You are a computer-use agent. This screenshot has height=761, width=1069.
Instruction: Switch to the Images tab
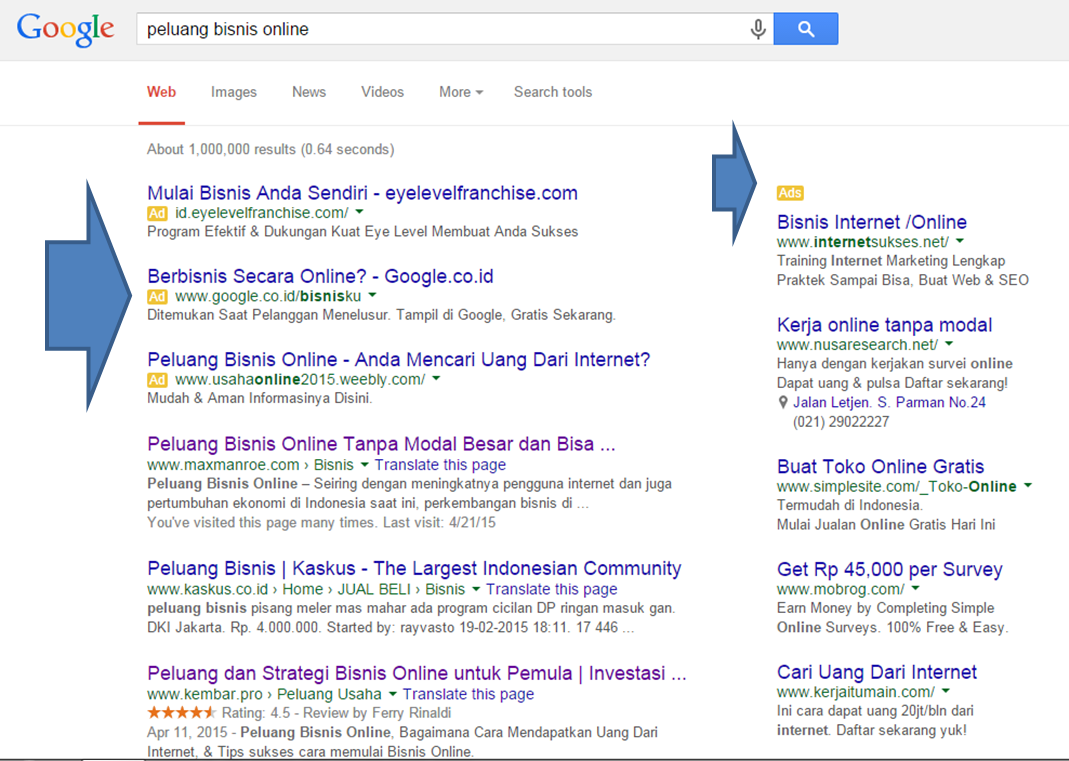point(234,92)
